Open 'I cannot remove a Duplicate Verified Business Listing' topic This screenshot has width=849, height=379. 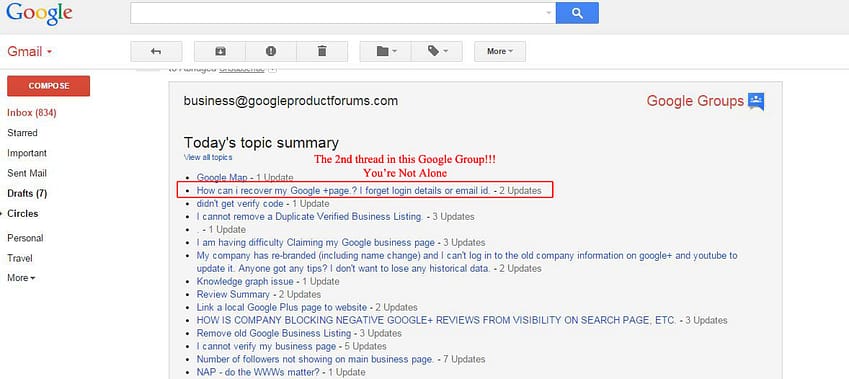[x=310, y=217]
